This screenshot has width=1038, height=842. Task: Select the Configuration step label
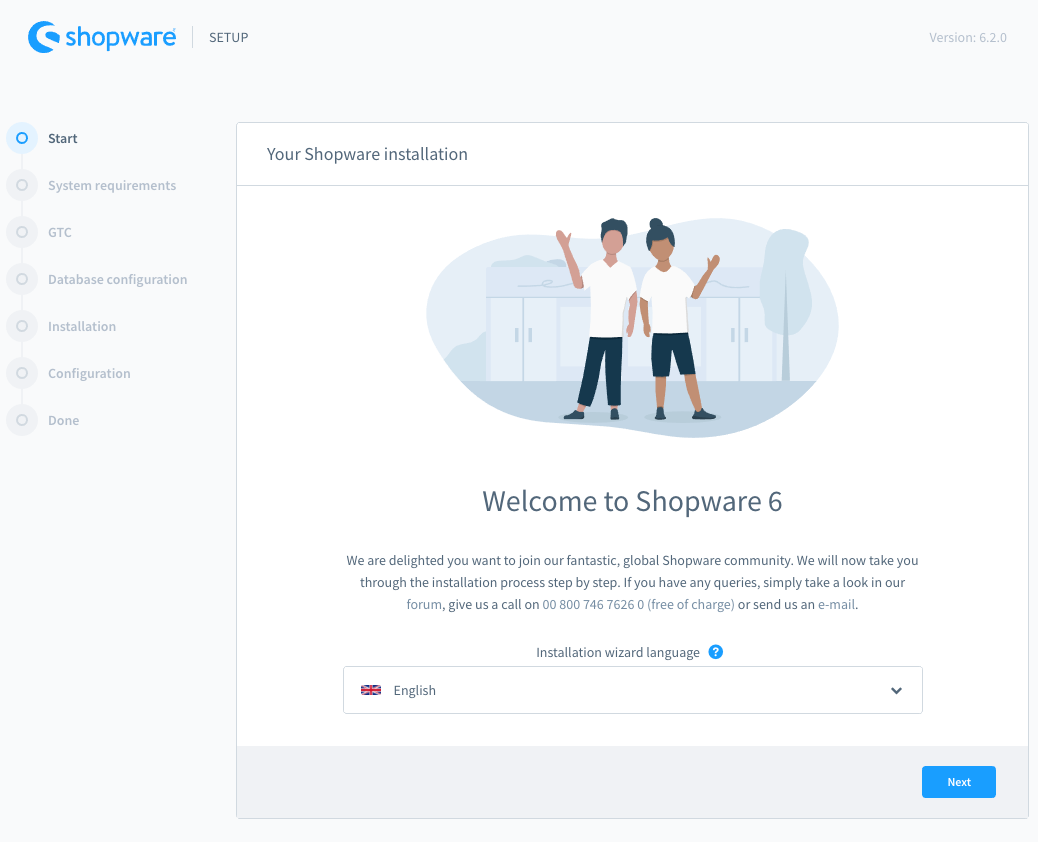89,373
